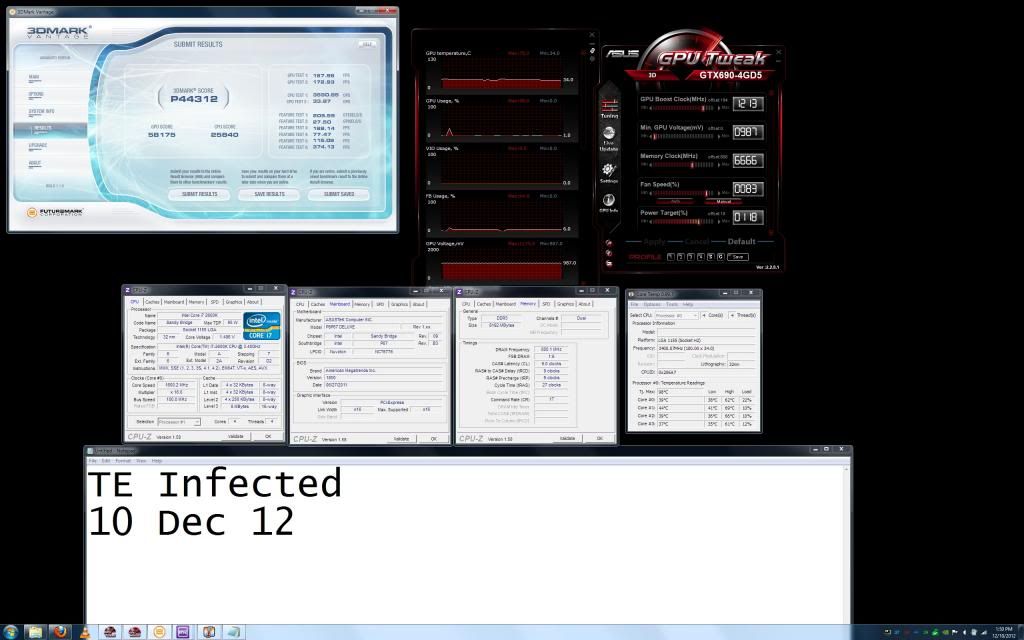Select Upgrade in 3DMark Vantage sidebar
Viewport: 1024px width, 640px height.
(38, 145)
